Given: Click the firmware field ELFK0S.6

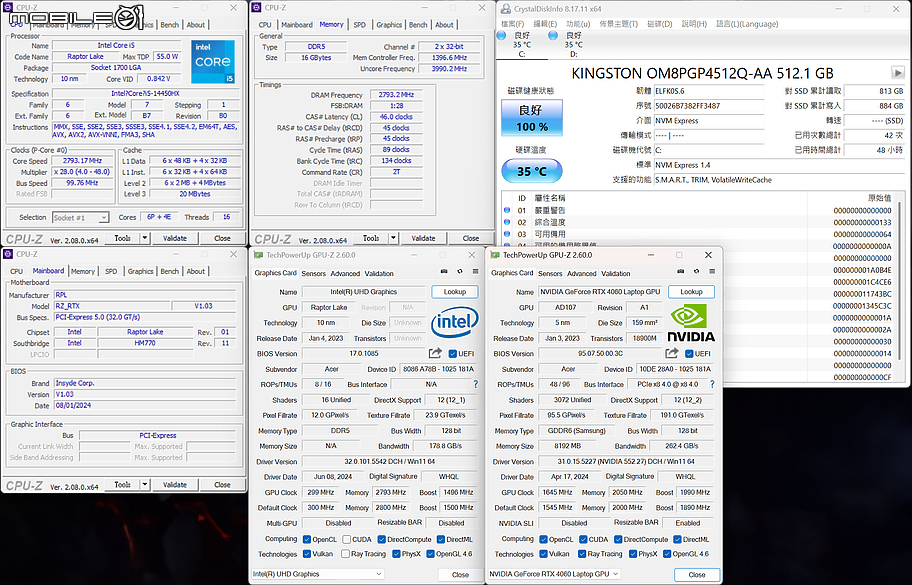Looking at the screenshot, I should tap(708, 91).
